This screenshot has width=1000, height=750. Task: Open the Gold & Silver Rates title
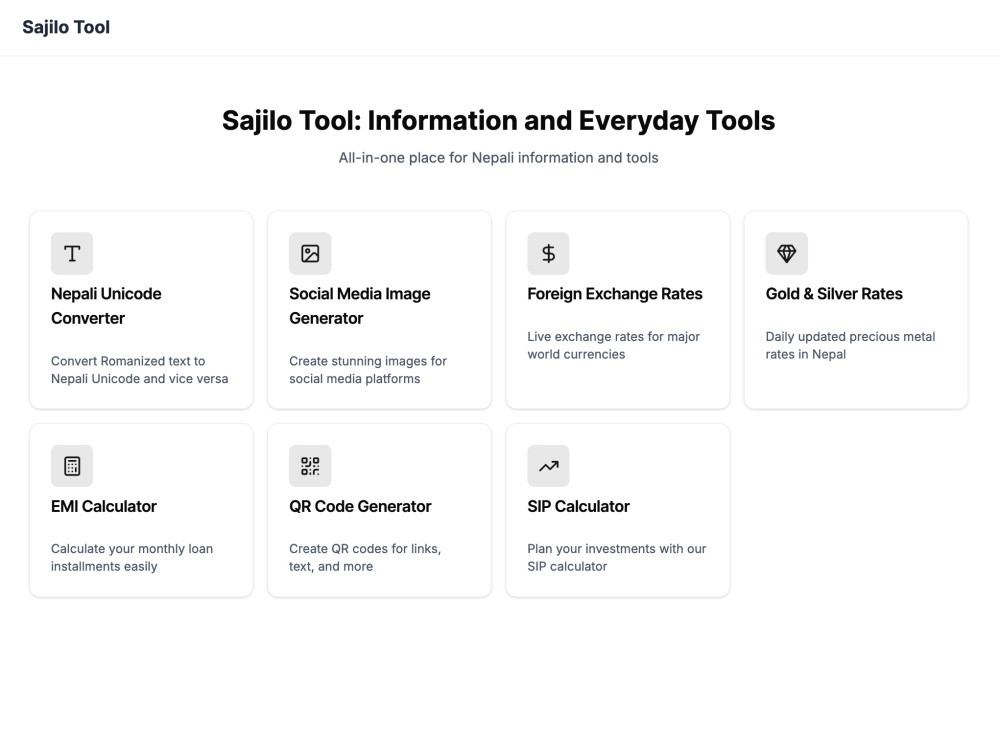834,294
